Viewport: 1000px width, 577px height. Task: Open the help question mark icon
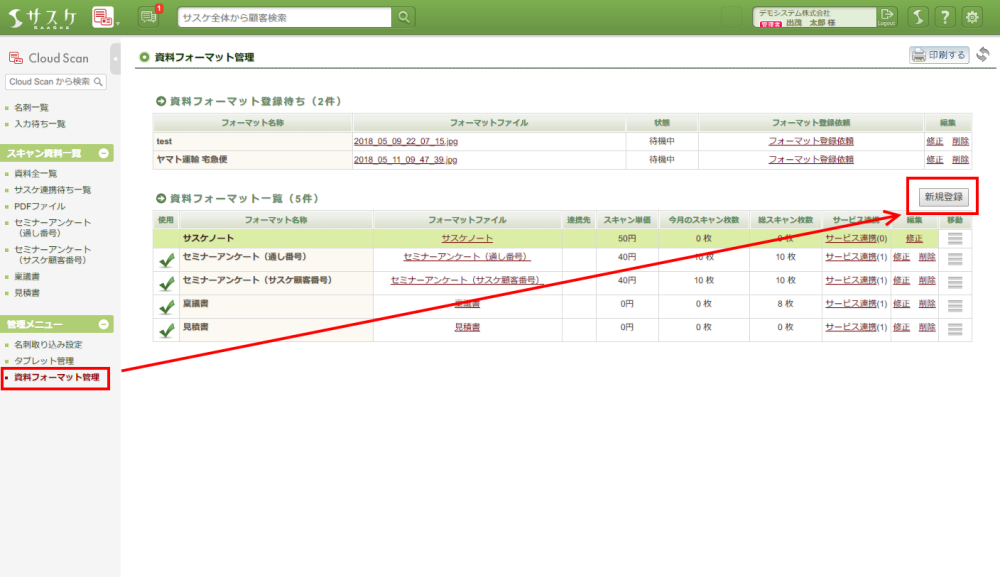pos(944,17)
